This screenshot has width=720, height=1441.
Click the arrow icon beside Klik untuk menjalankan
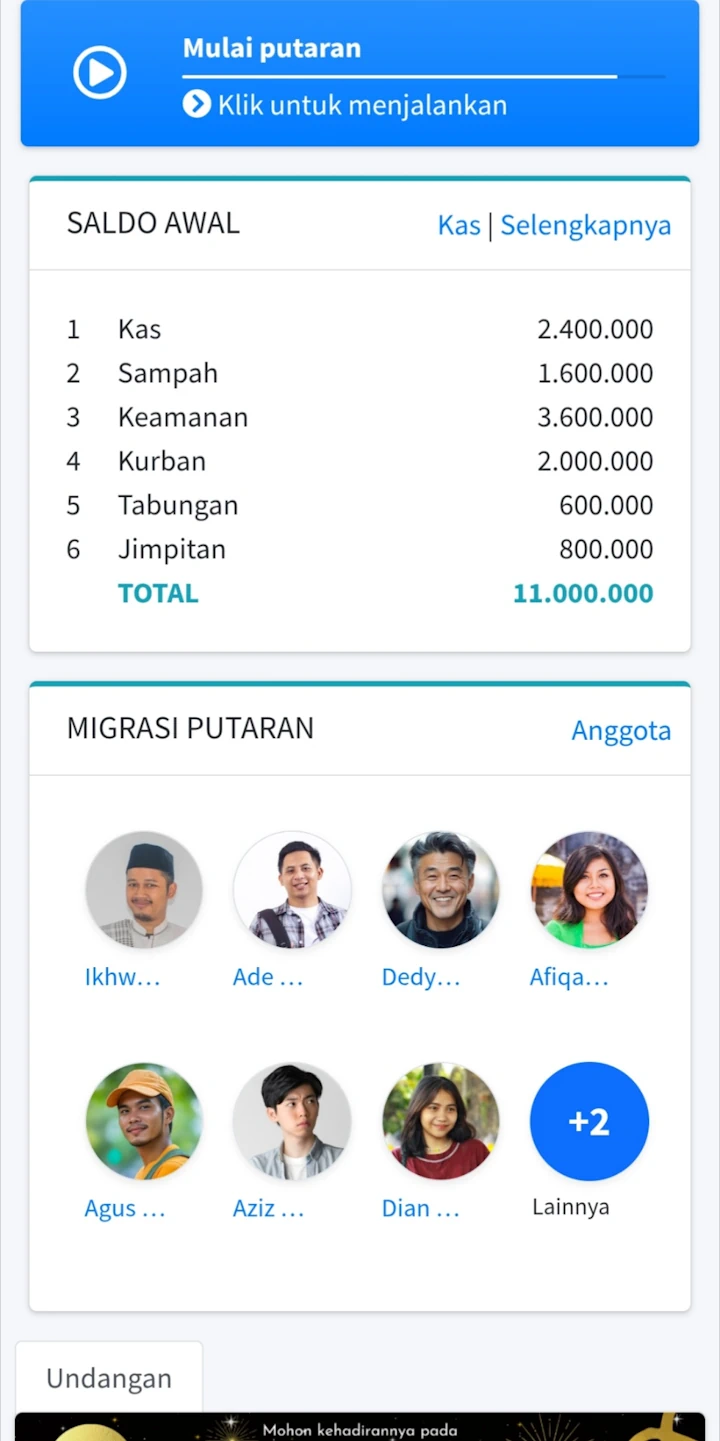pyautogui.click(x=196, y=104)
